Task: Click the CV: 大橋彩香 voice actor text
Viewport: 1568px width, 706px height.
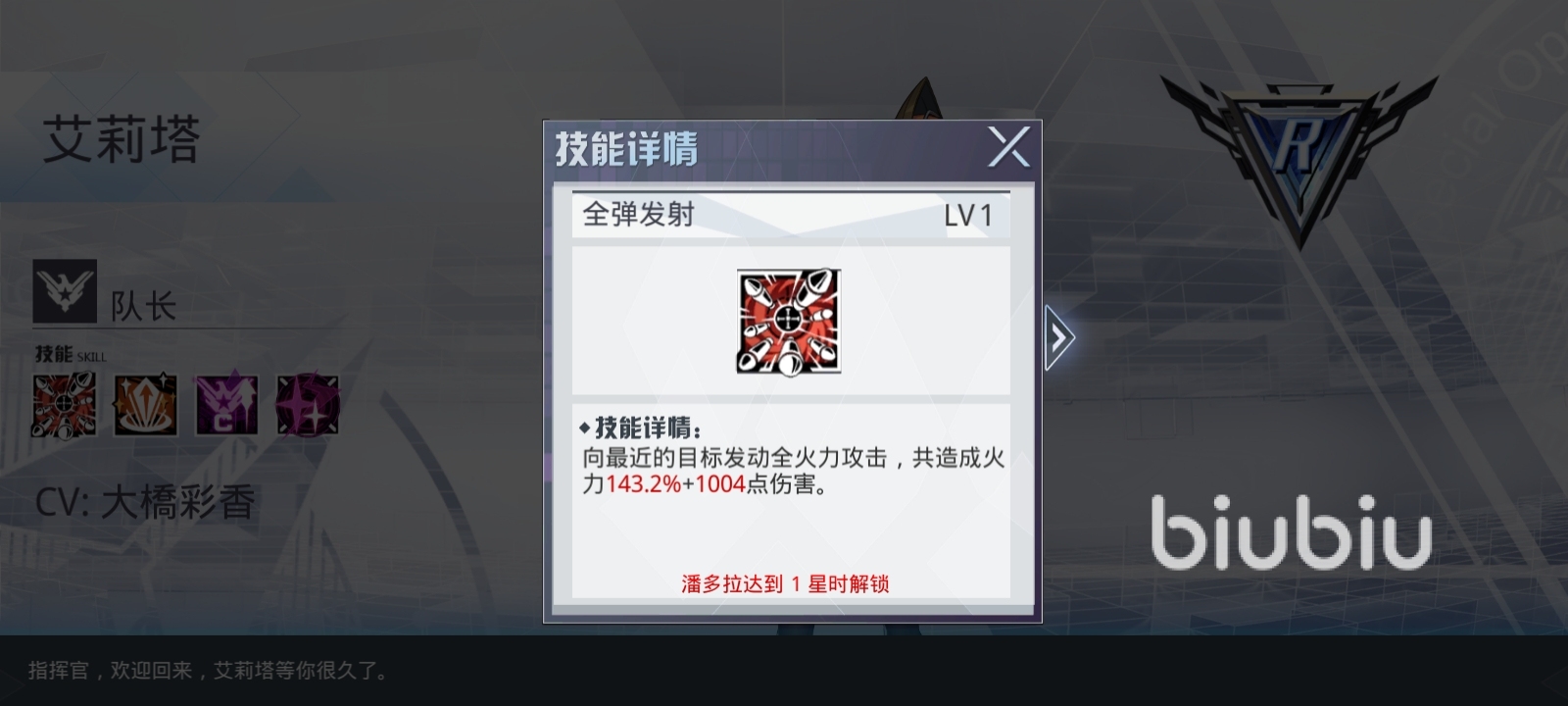Action: coord(145,503)
